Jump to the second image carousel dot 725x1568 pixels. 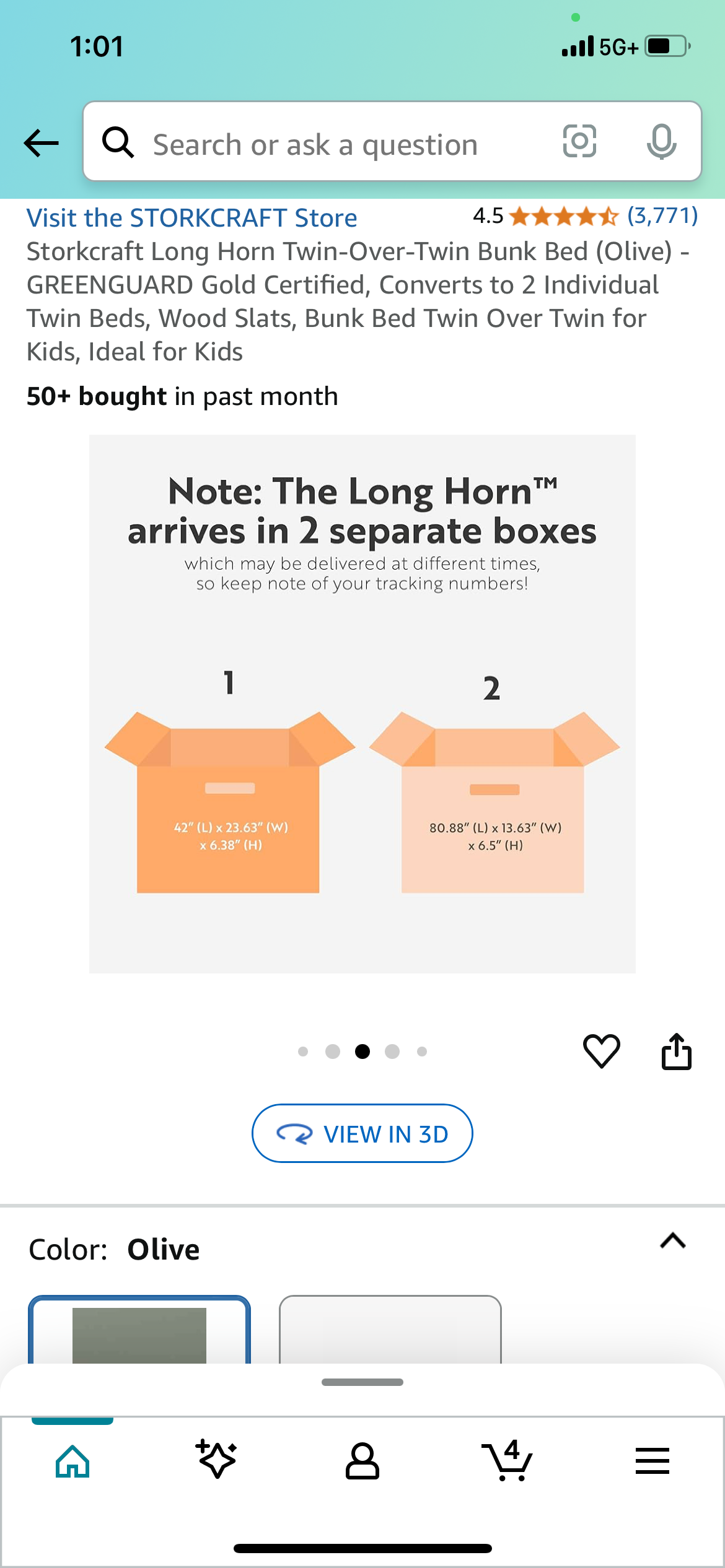(x=333, y=1052)
